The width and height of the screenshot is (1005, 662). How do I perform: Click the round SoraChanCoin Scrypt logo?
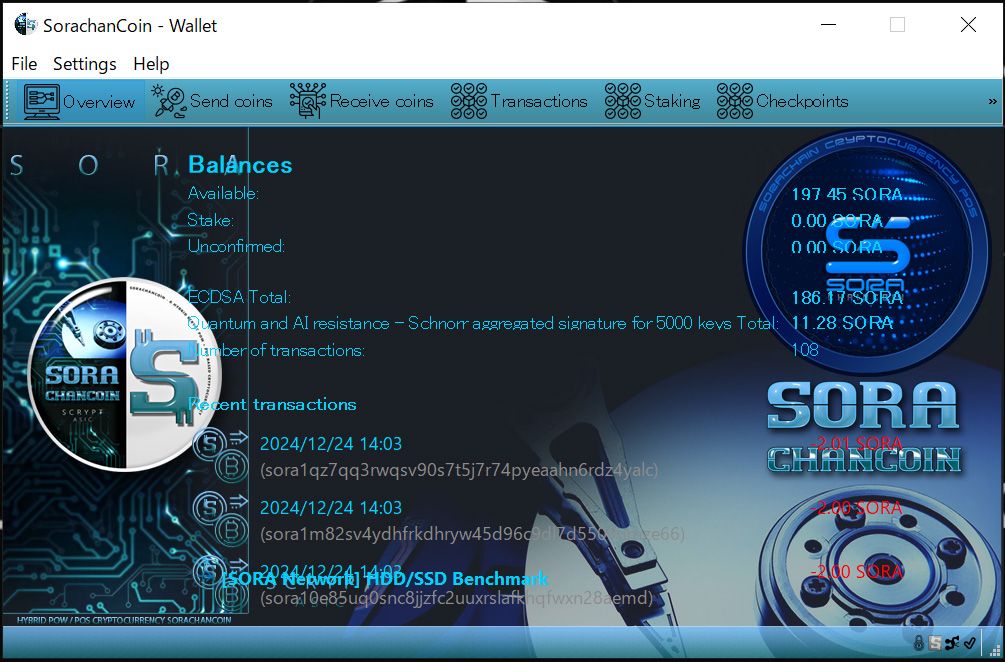click(x=126, y=374)
